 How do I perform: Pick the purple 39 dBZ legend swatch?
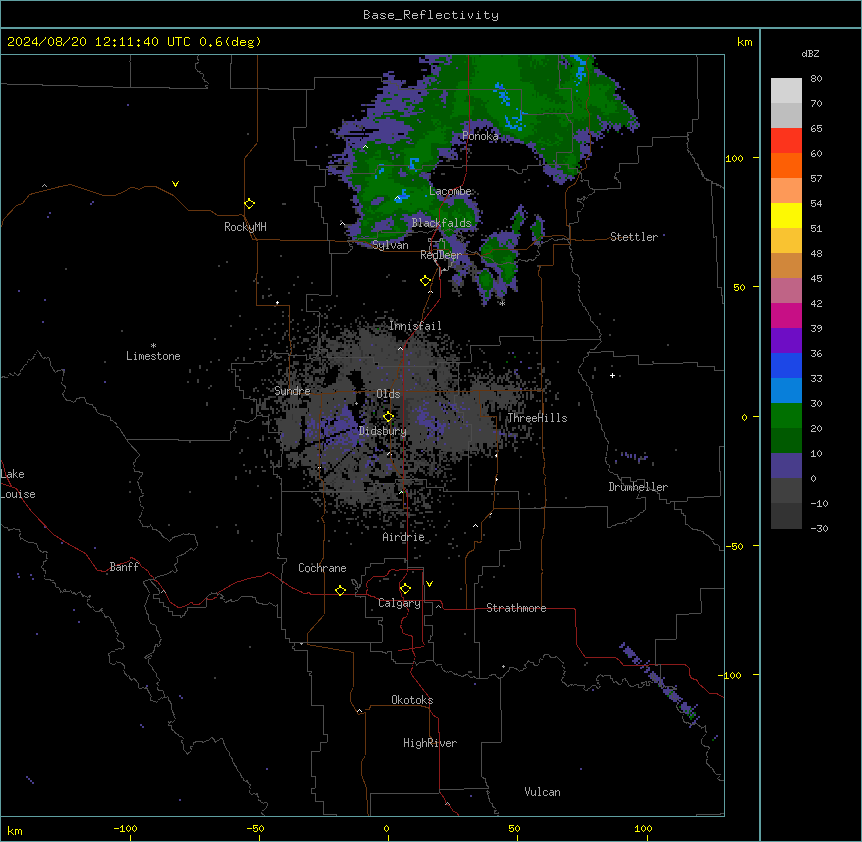[x=786, y=340]
